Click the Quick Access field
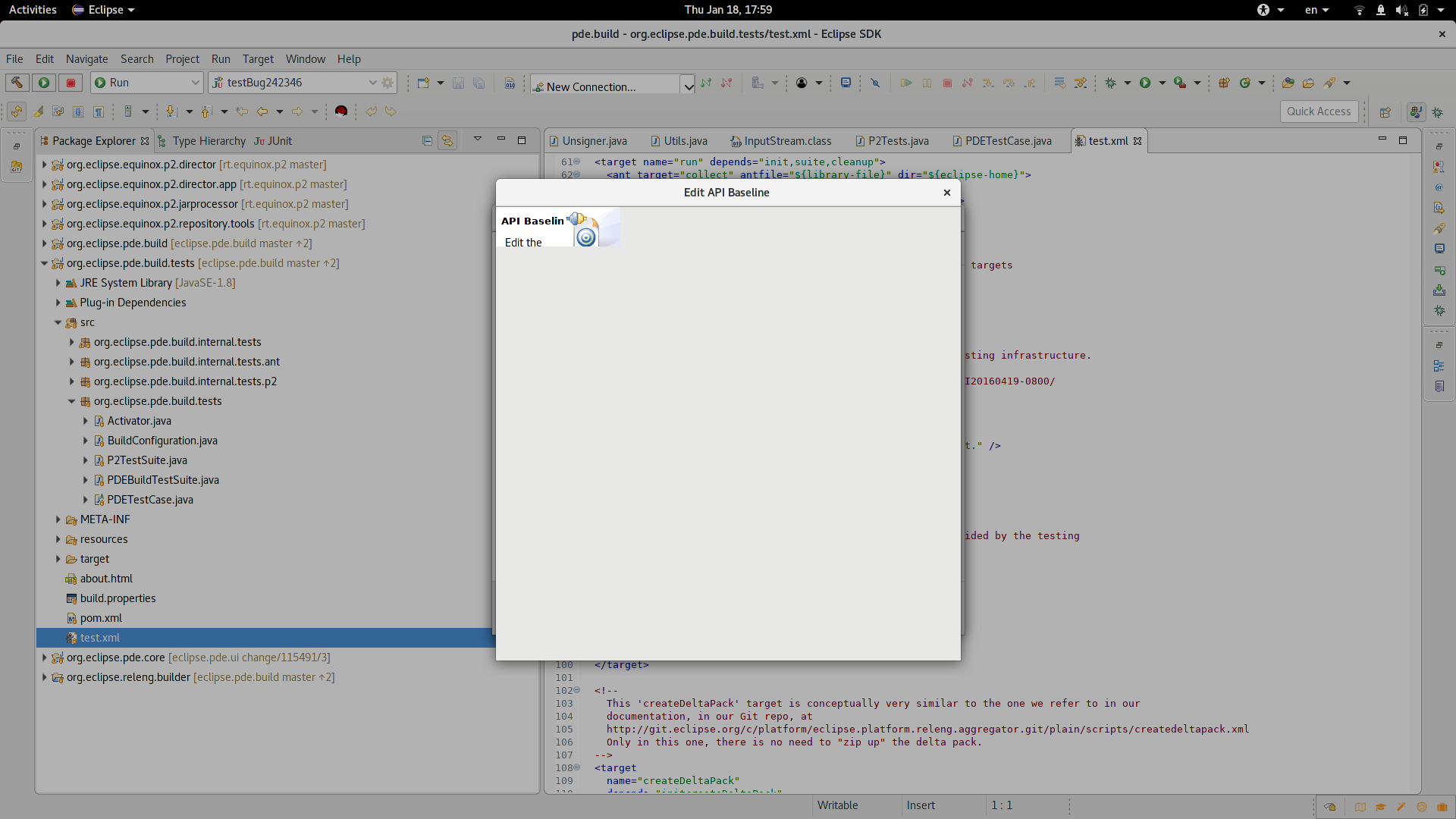The width and height of the screenshot is (1456, 819). (x=1319, y=111)
